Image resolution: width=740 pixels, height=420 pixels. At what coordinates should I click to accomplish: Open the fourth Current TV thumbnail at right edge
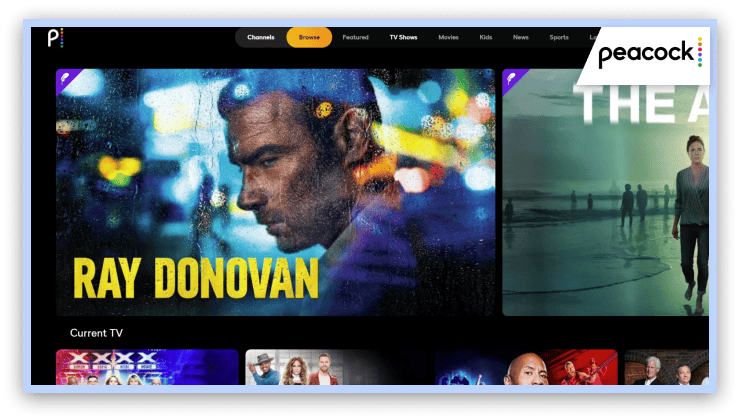pos(666,367)
